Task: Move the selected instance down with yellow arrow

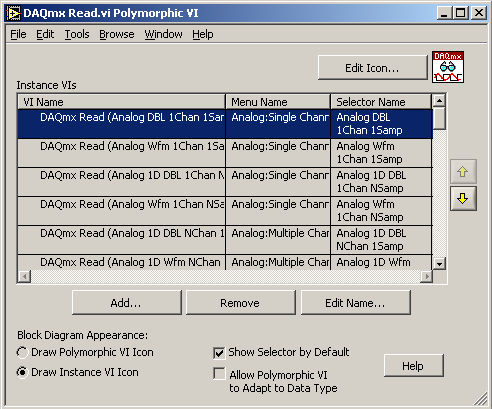Action: click(463, 199)
